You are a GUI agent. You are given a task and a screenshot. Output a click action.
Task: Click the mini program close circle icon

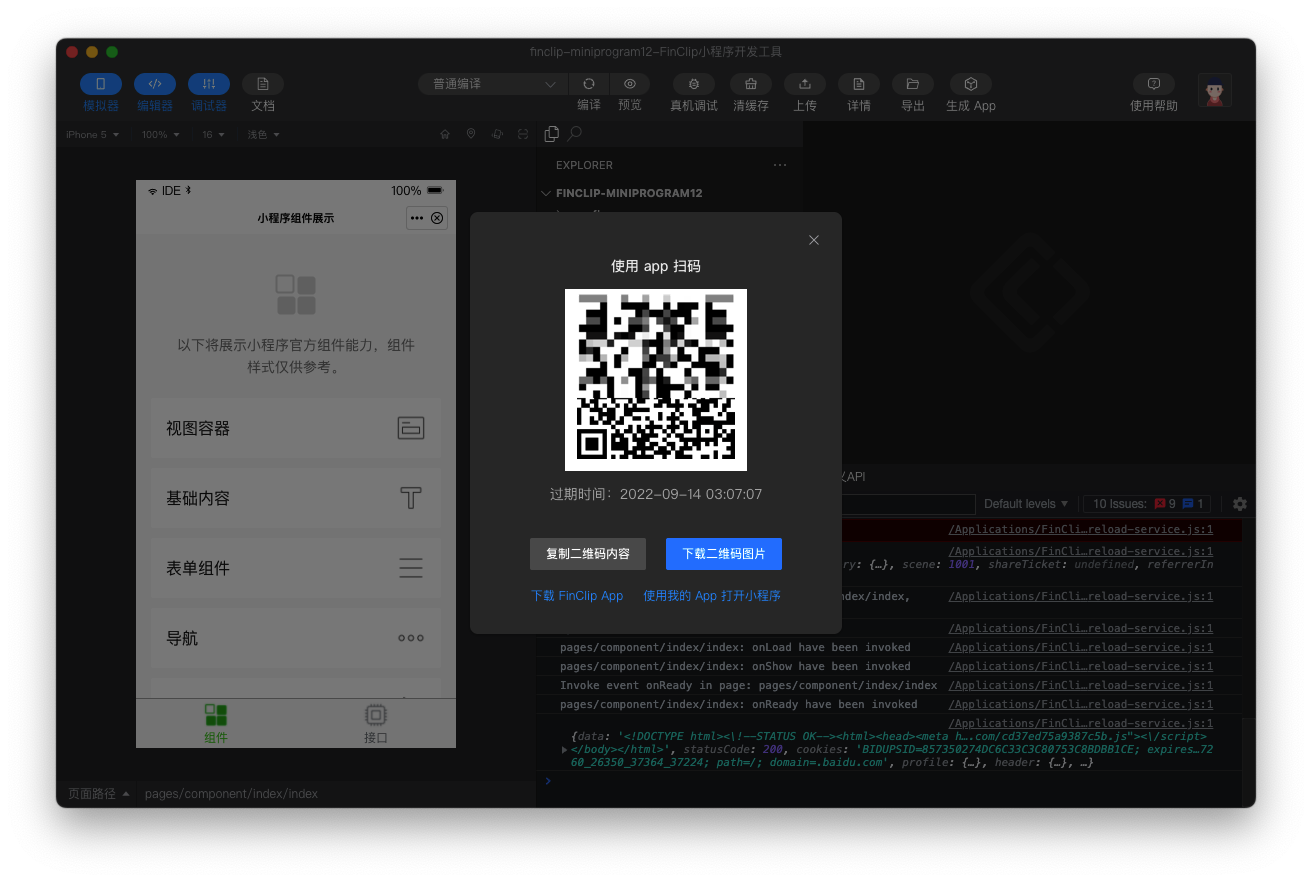[x=437, y=218]
